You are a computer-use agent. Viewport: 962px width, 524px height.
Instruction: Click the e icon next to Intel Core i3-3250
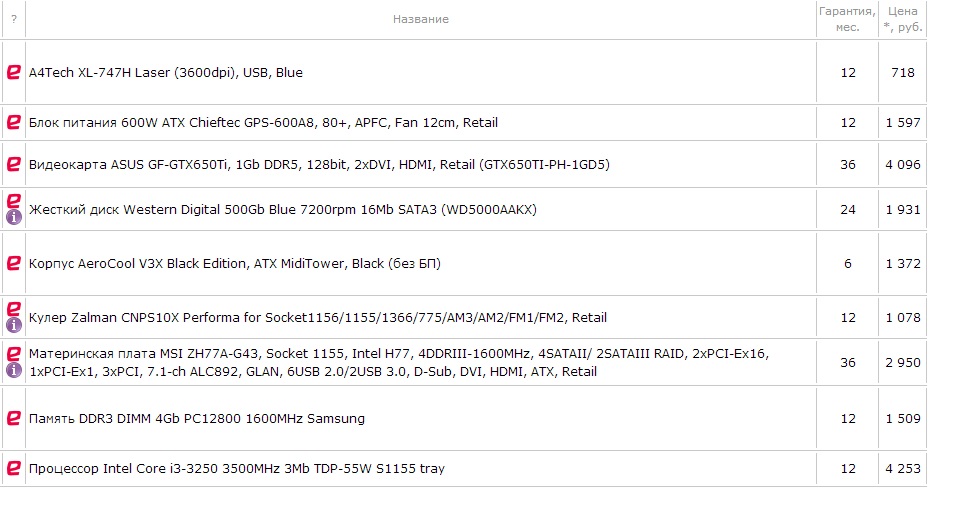tap(13, 468)
